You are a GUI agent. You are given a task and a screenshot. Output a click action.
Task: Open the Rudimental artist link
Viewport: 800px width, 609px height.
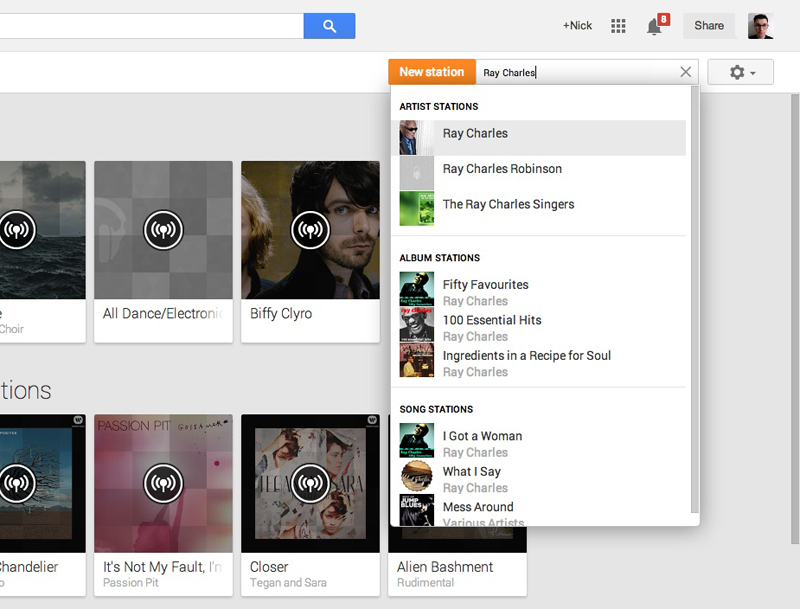click(x=425, y=582)
